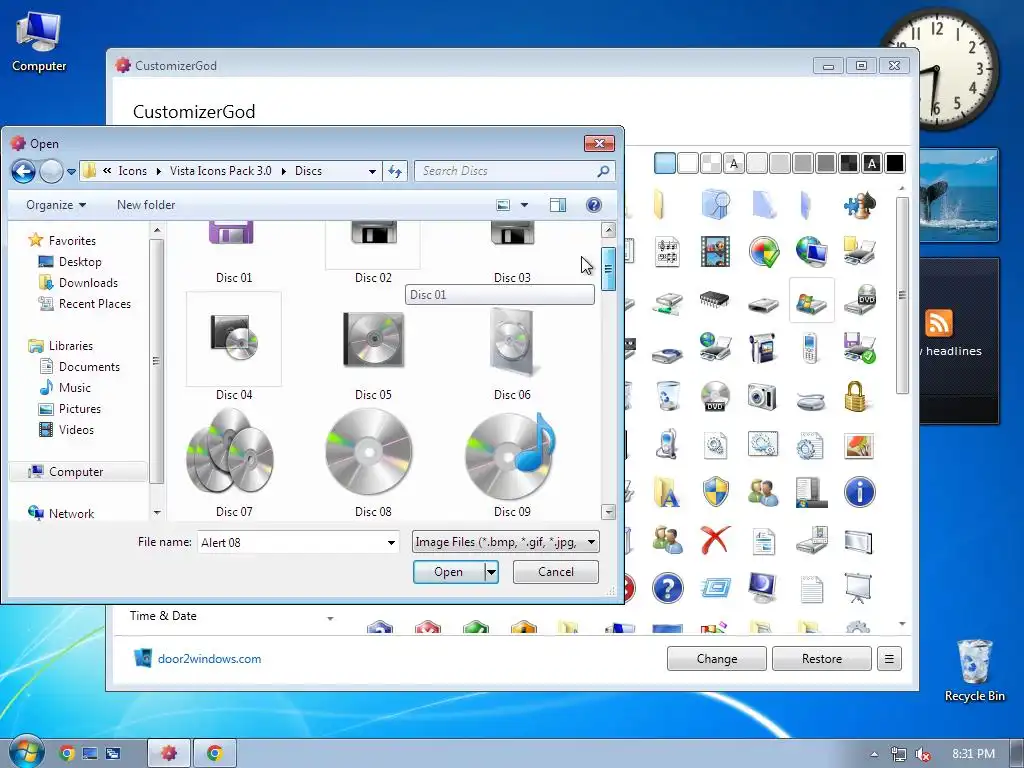Select the camcorder icon in CustomizerGod grid
Screen dimensions: 1024x768
(762, 347)
